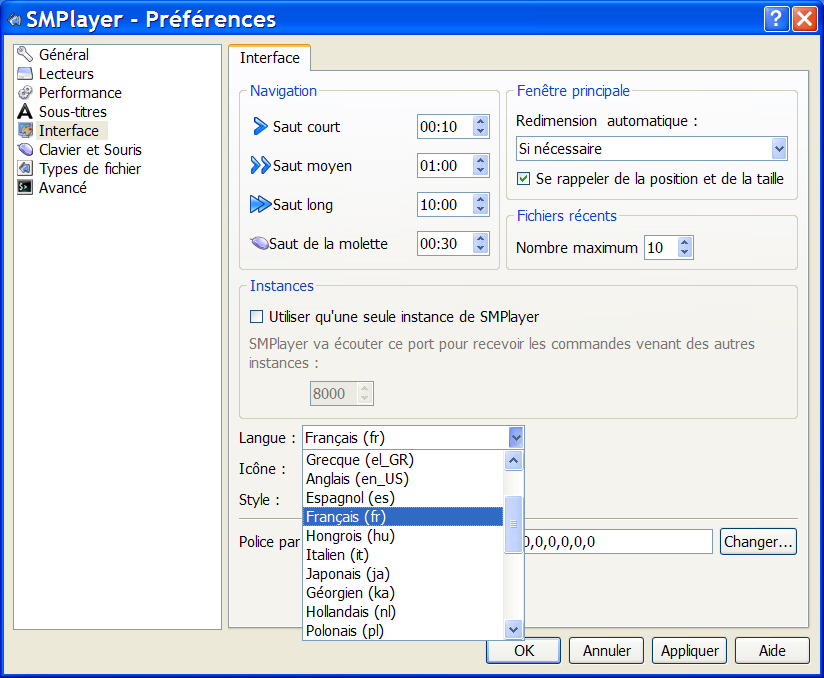Click the Lecteurs drive icon
The height and width of the screenshot is (678, 824).
tap(25, 73)
